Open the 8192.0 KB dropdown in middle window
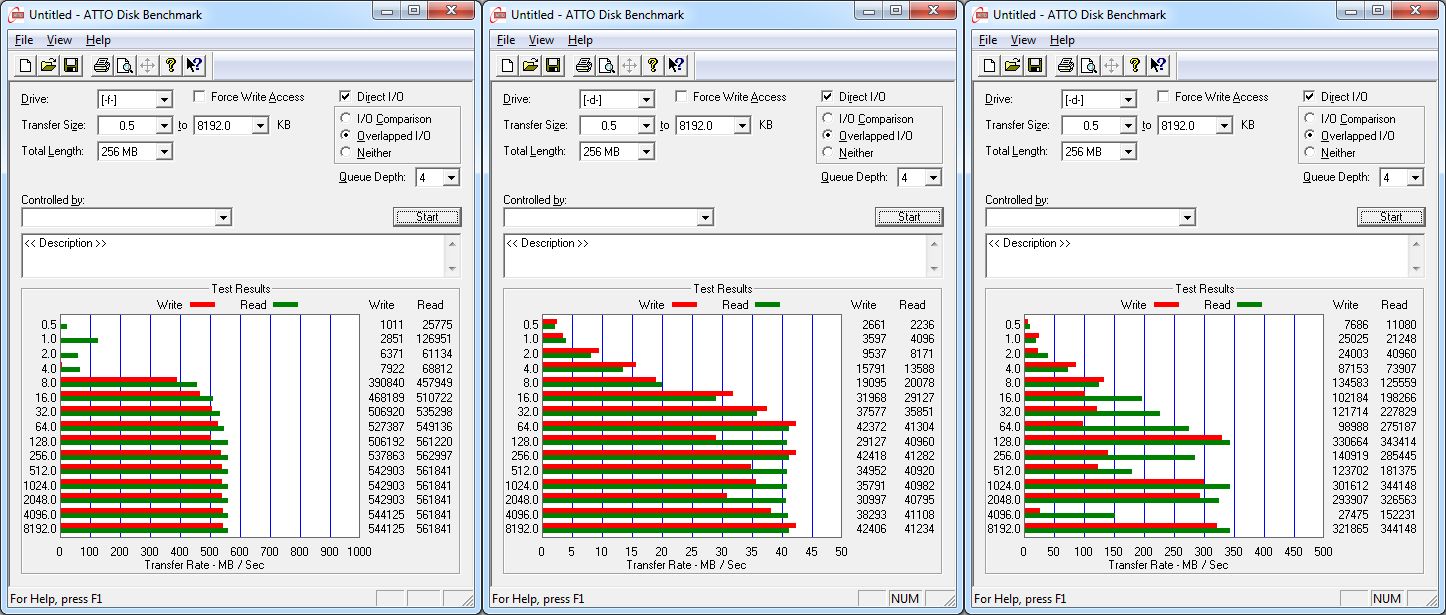 click(742, 126)
